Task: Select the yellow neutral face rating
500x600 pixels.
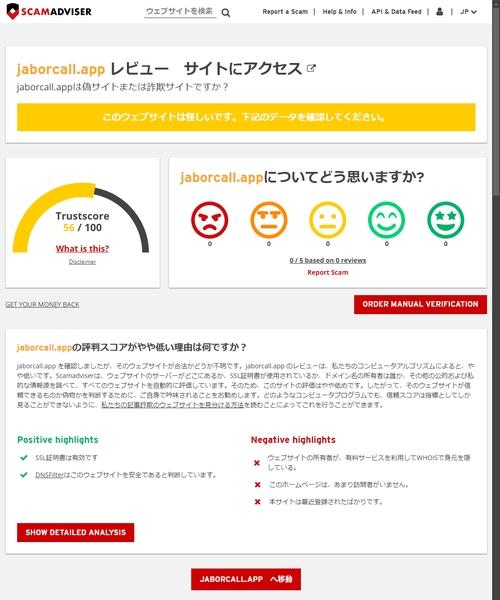Action: [327, 220]
